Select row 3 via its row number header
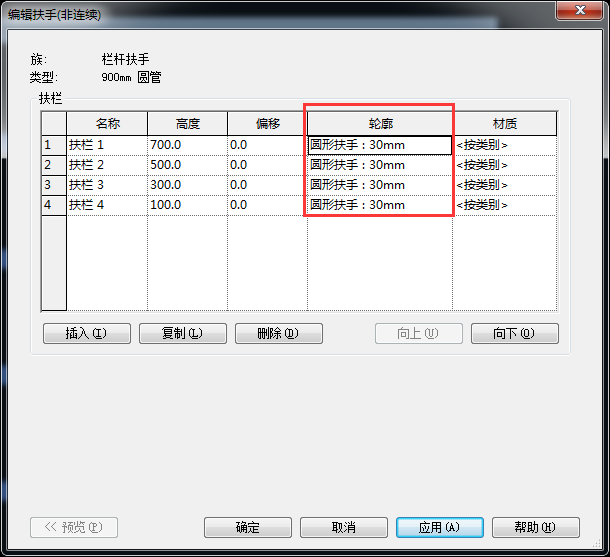 click(48, 185)
